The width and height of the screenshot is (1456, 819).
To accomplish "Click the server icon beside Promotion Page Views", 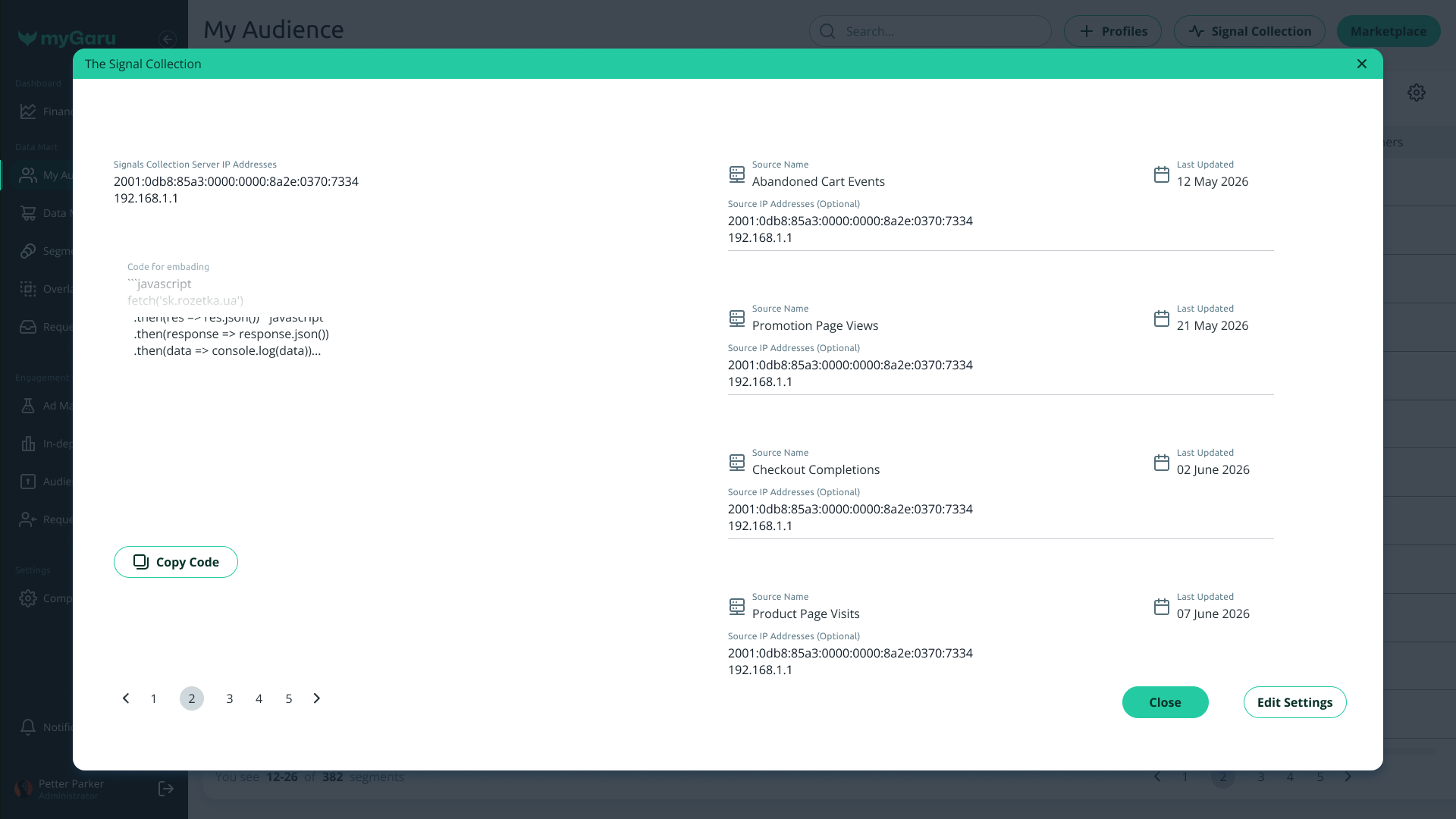I will click(x=737, y=318).
